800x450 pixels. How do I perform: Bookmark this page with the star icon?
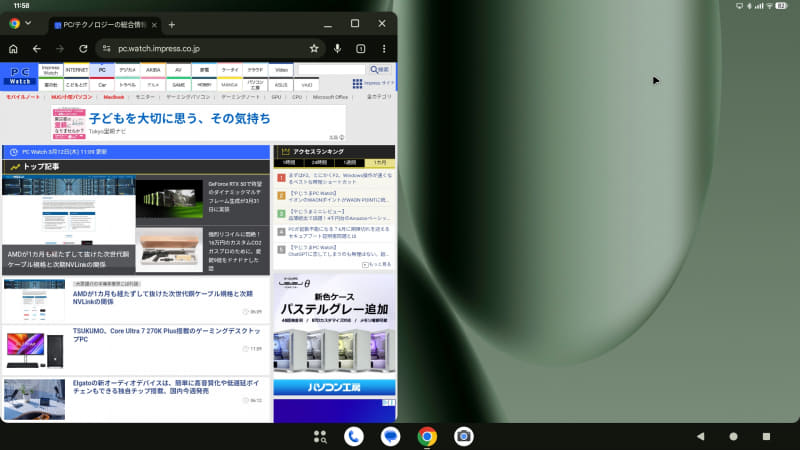tap(314, 48)
